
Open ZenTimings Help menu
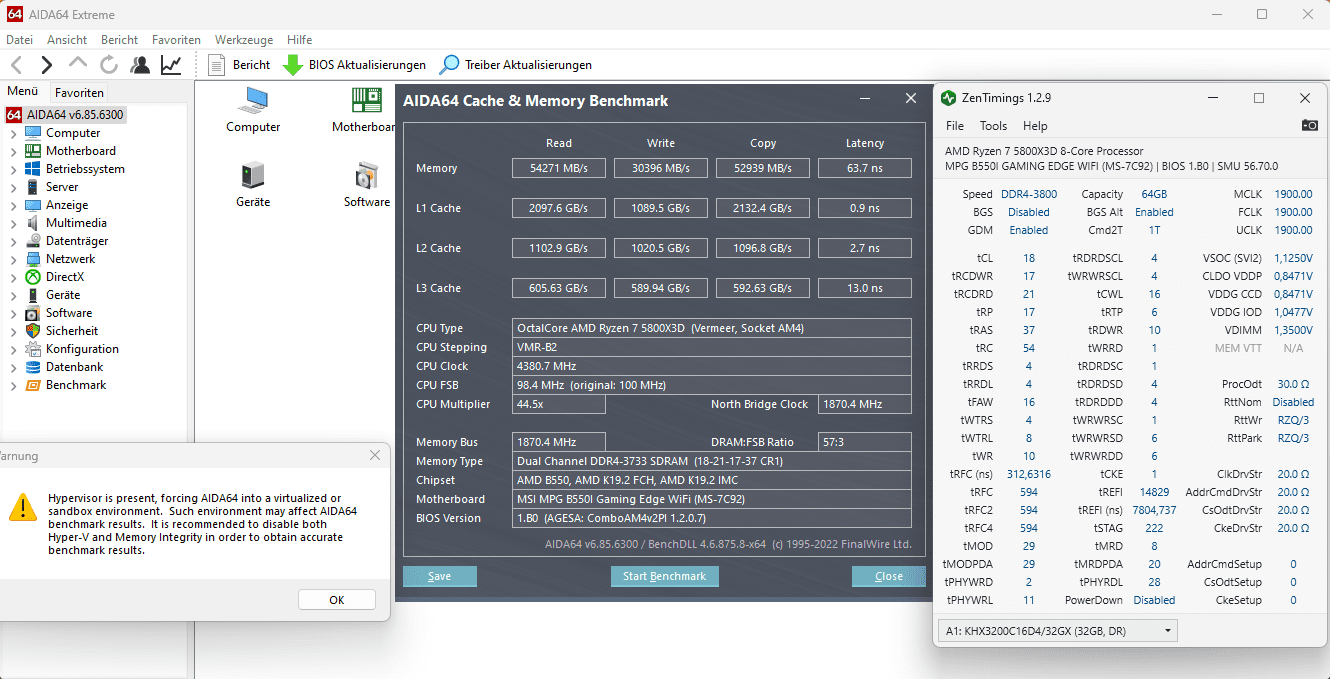click(1035, 126)
